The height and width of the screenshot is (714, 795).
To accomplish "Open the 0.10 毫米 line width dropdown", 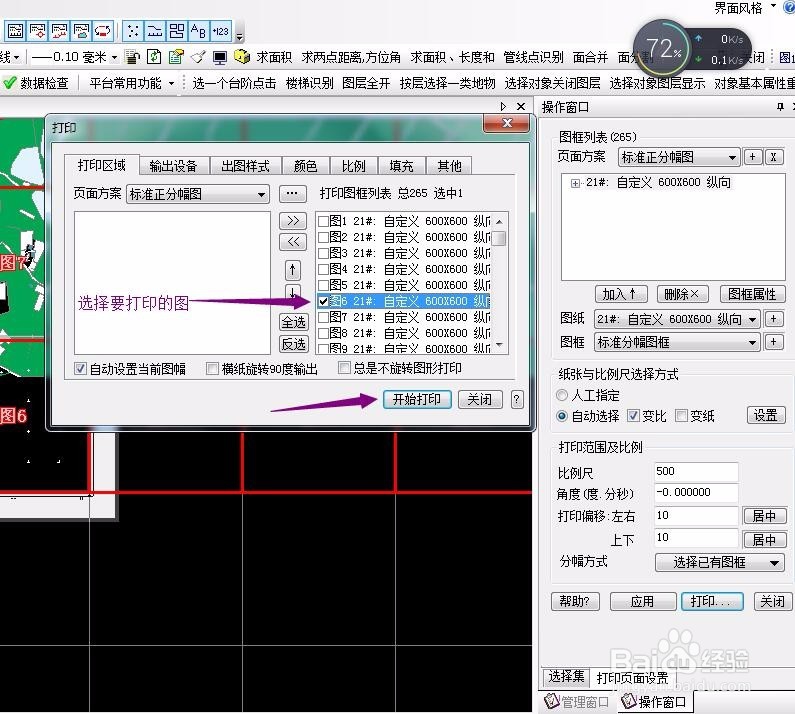I will pyautogui.click(x=115, y=57).
